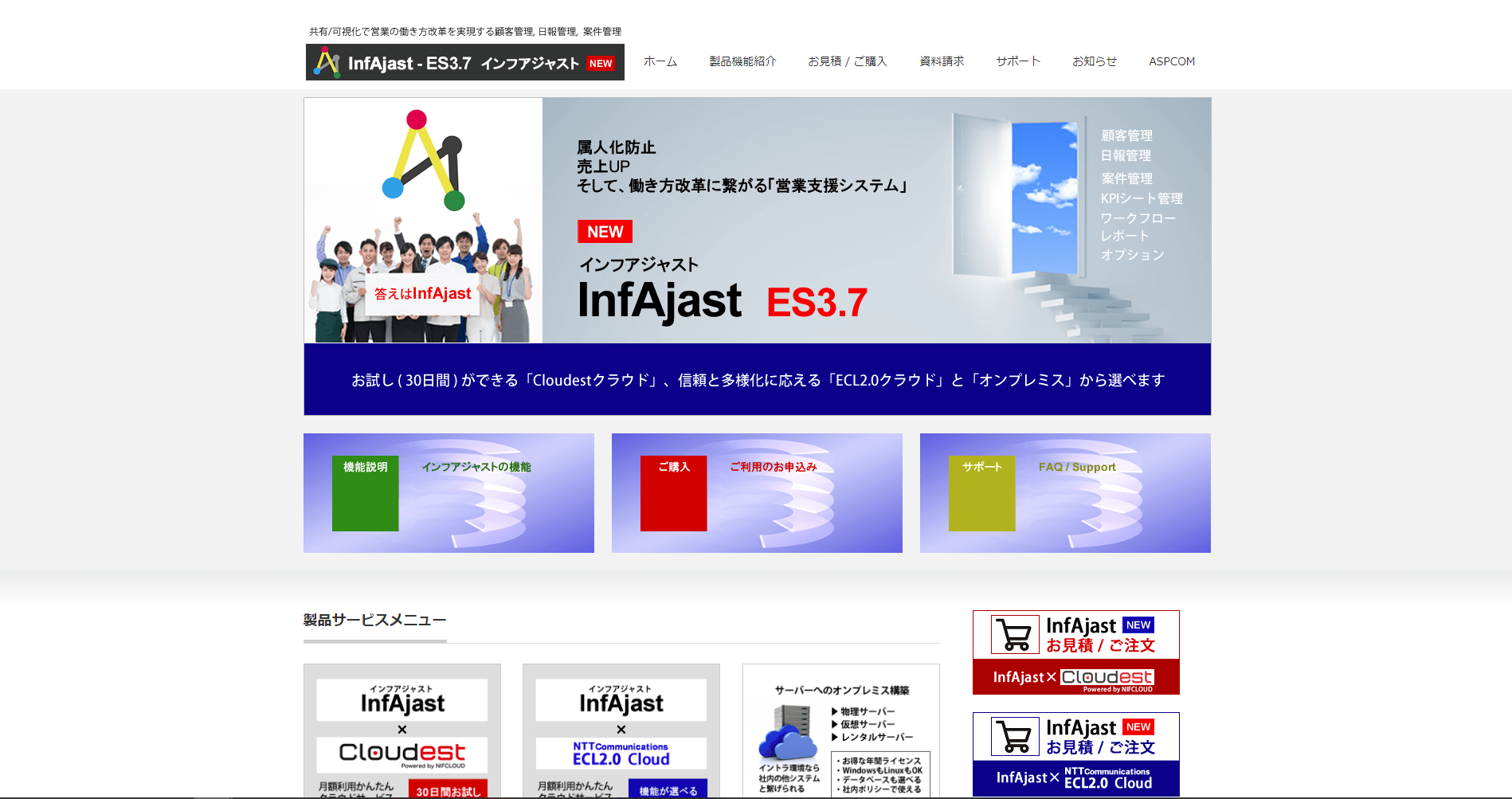Click オプション in the hero feature list
Screen dimensions: 1512x799
(x=1133, y=255)
